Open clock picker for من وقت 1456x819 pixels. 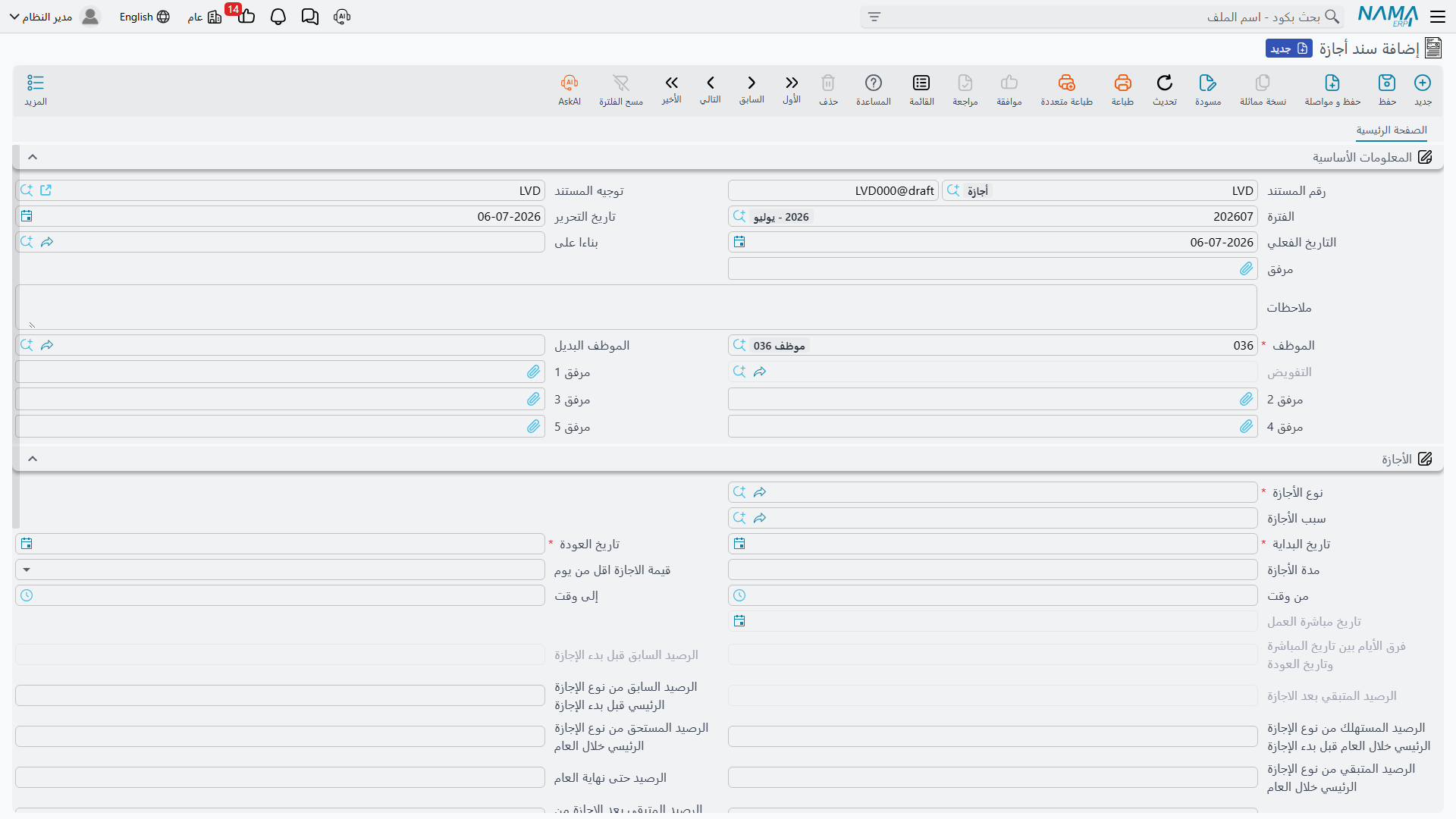[739, 595]
